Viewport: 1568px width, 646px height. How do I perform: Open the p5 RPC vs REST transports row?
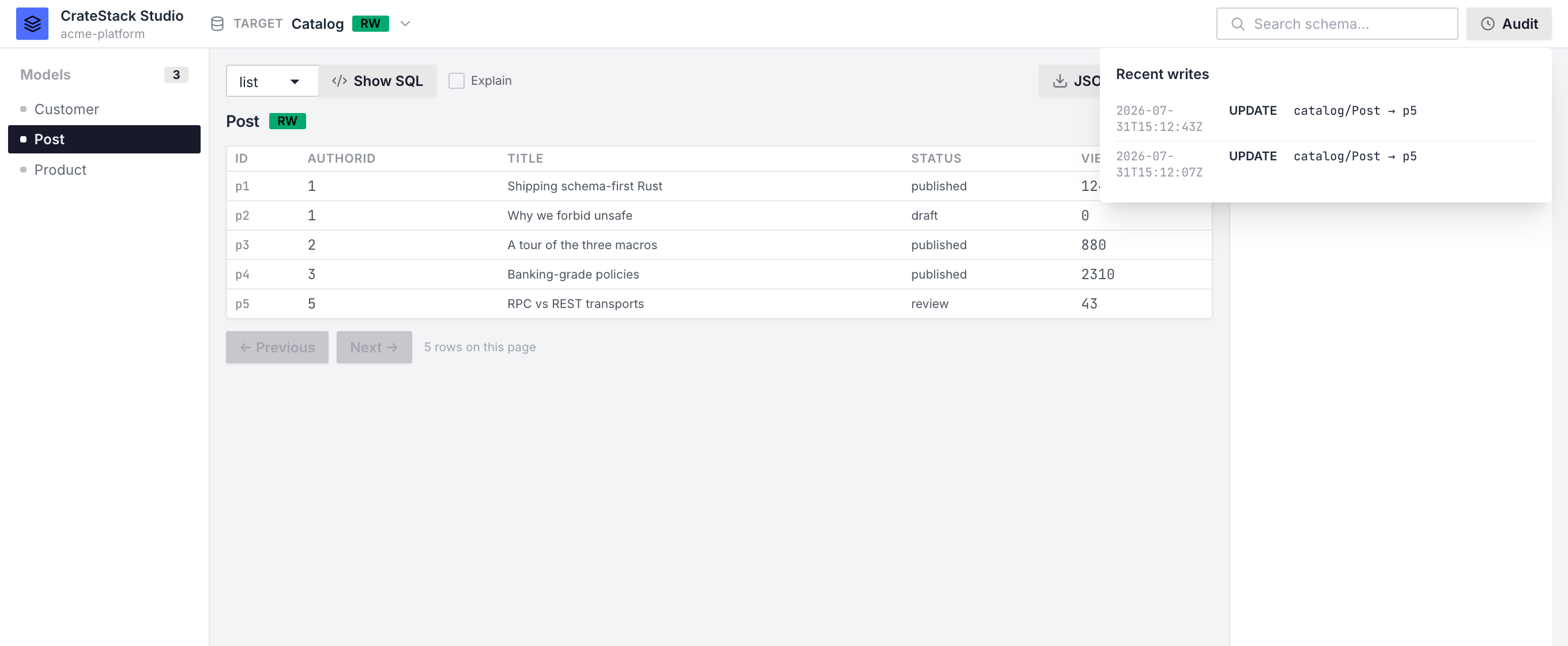point(719,304)
